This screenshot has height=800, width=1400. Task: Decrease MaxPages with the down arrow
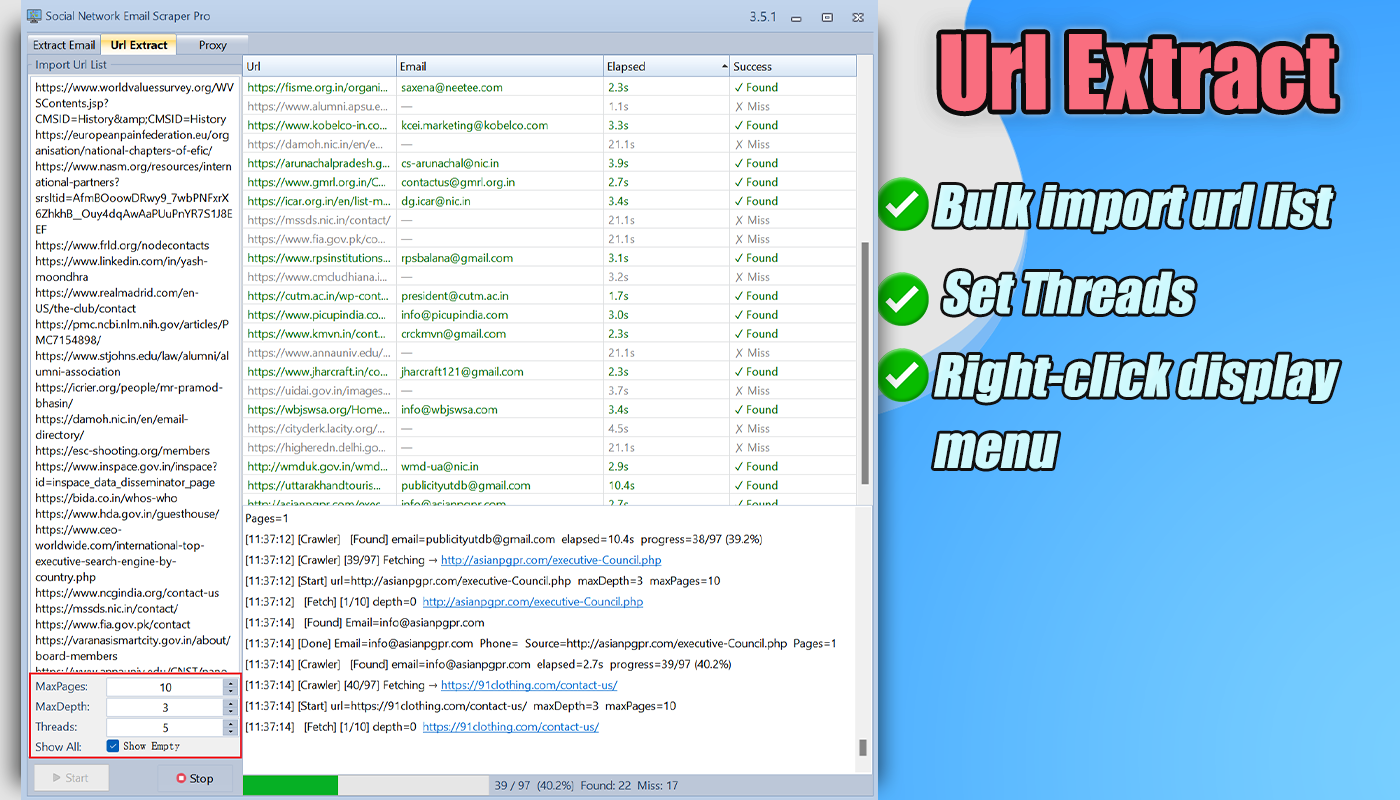(231, 691)
